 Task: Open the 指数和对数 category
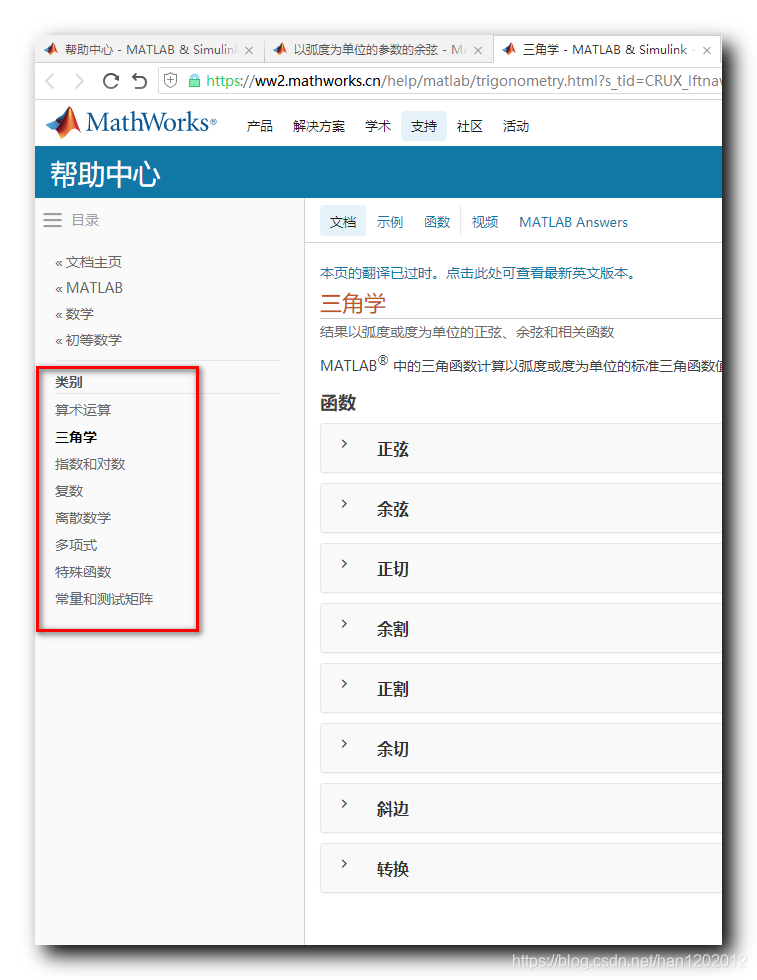pos(90,464)
